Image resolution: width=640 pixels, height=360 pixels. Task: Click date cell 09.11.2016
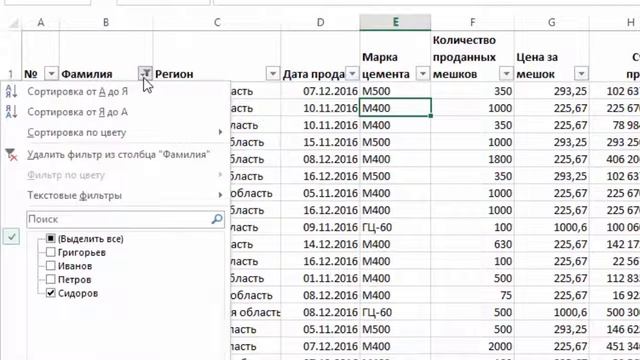(x=320, y=227)
